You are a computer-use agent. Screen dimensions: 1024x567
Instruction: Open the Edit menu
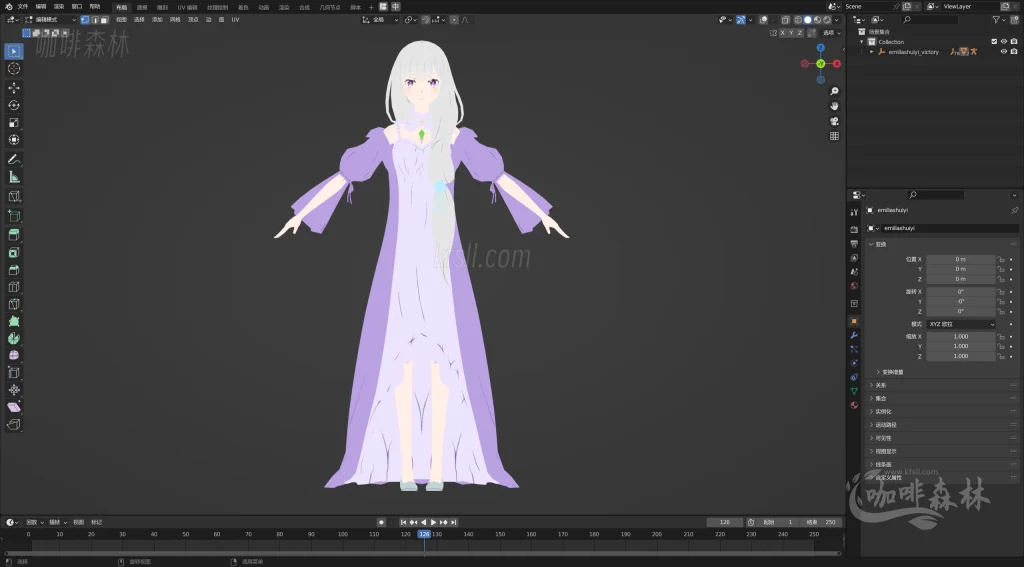(x=40, y=7)
